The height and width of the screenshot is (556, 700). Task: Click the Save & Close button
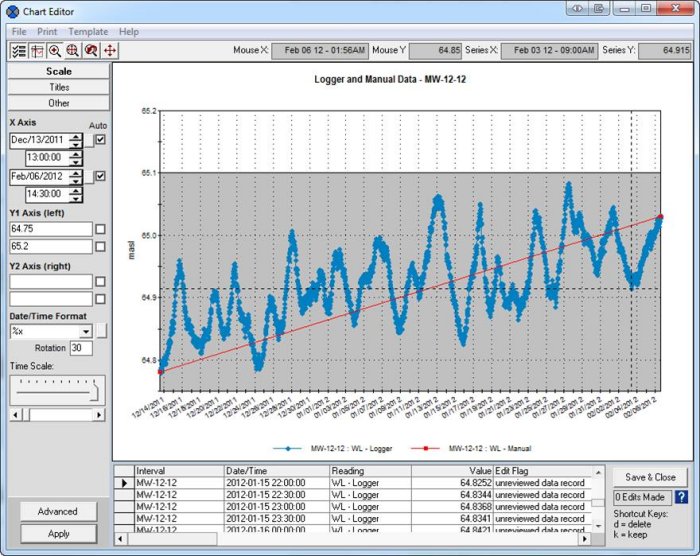(x=650, y=477)
